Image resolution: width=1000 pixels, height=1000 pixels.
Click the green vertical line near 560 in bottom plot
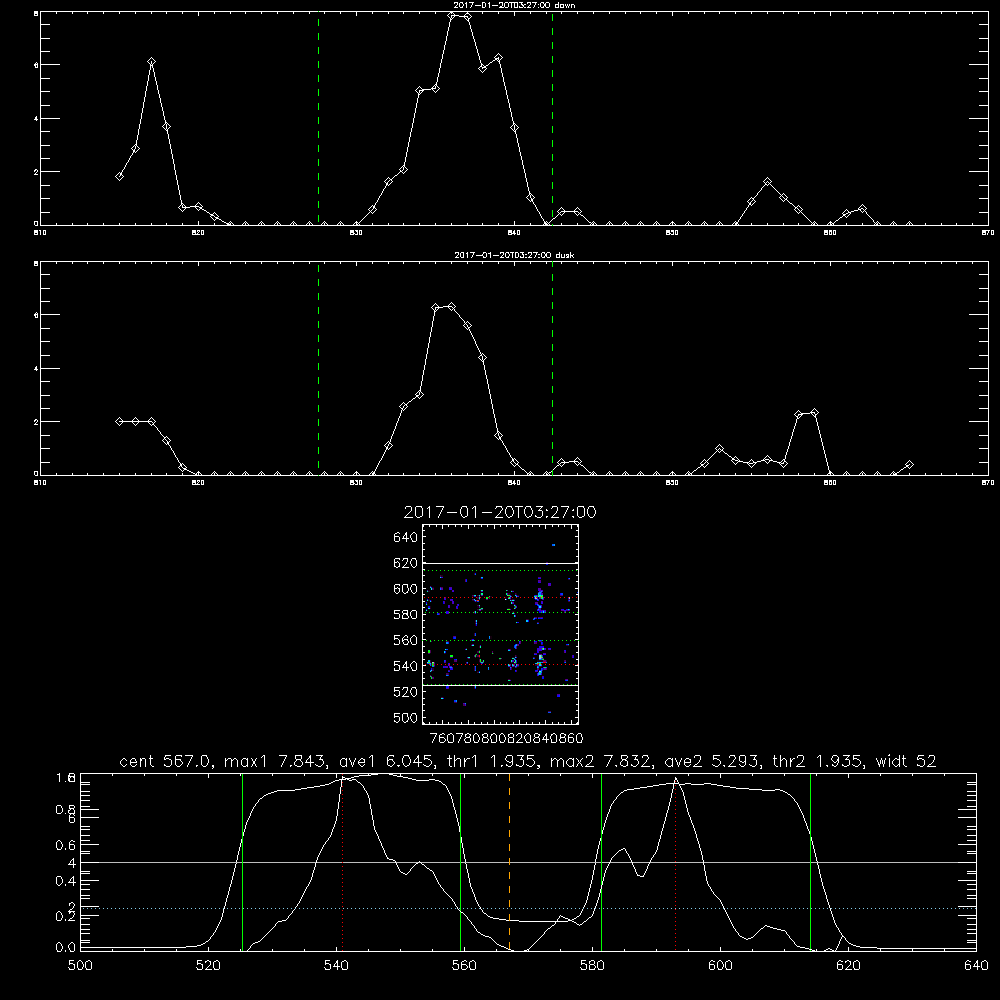coord(460,861)
